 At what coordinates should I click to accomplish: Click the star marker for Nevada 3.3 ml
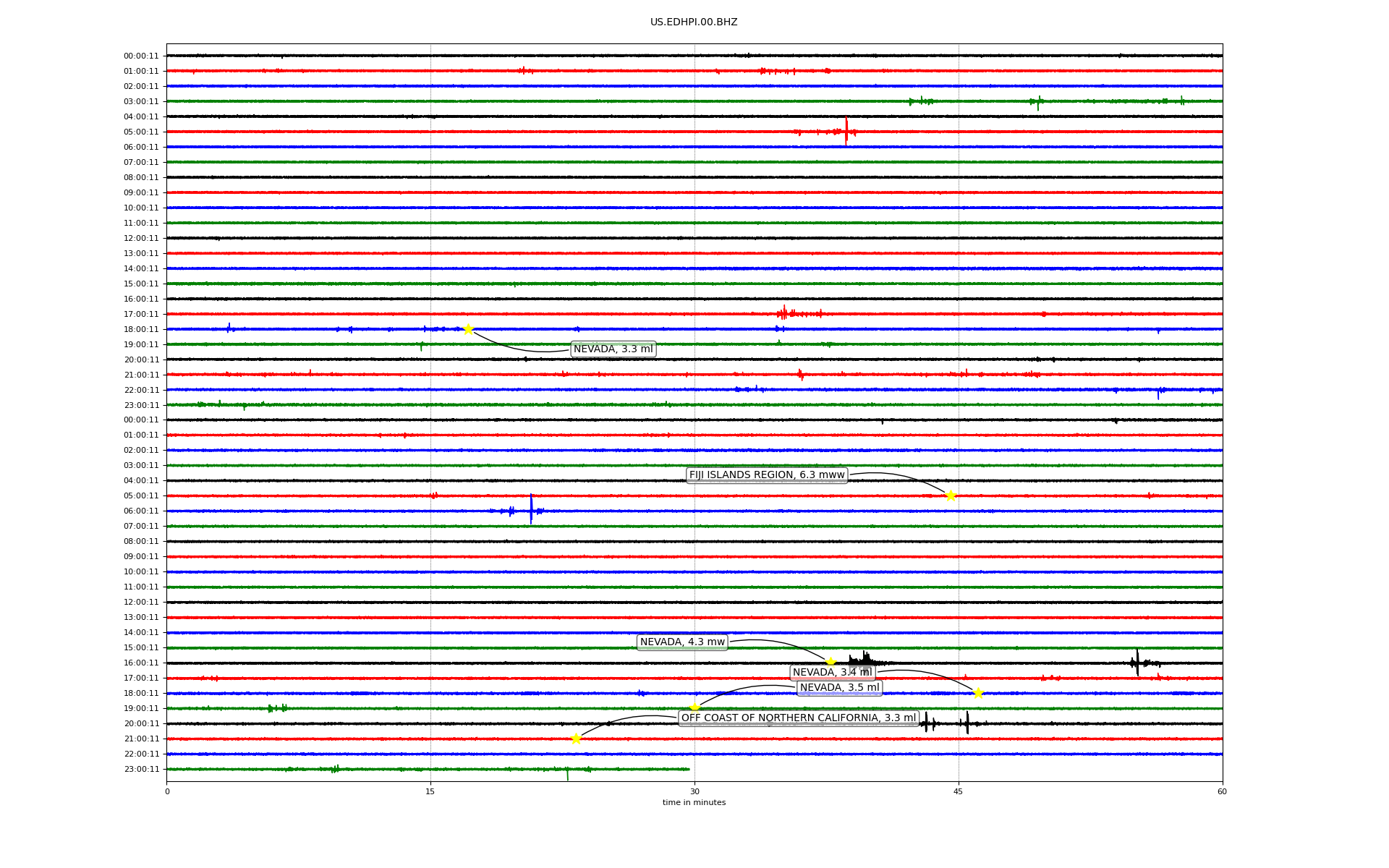pos(468,329)
